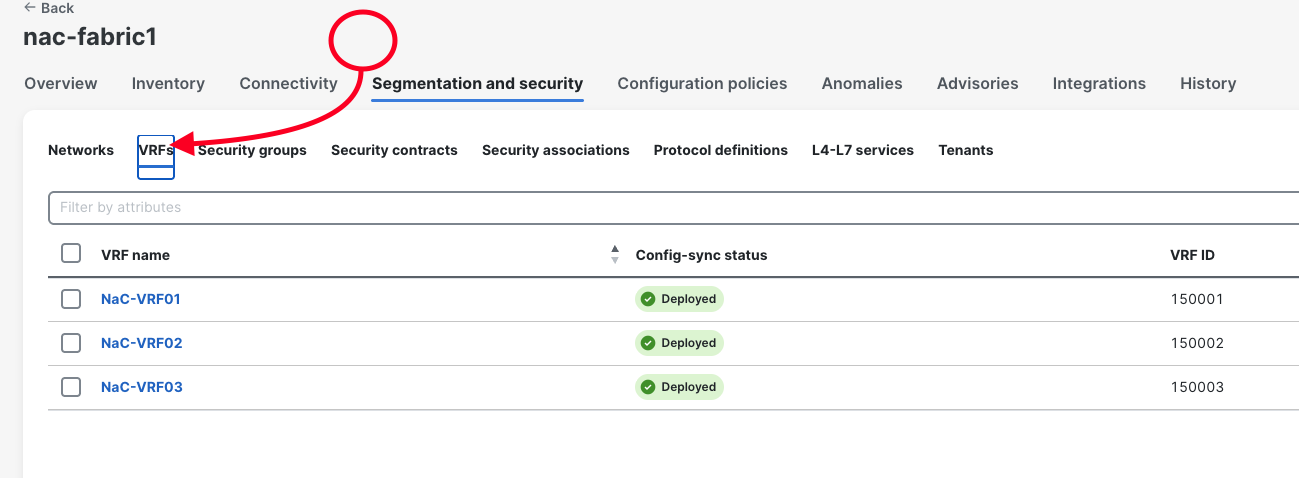View the Anomalies tab
Screen dimensions: 1299x478
click(862, 84)
